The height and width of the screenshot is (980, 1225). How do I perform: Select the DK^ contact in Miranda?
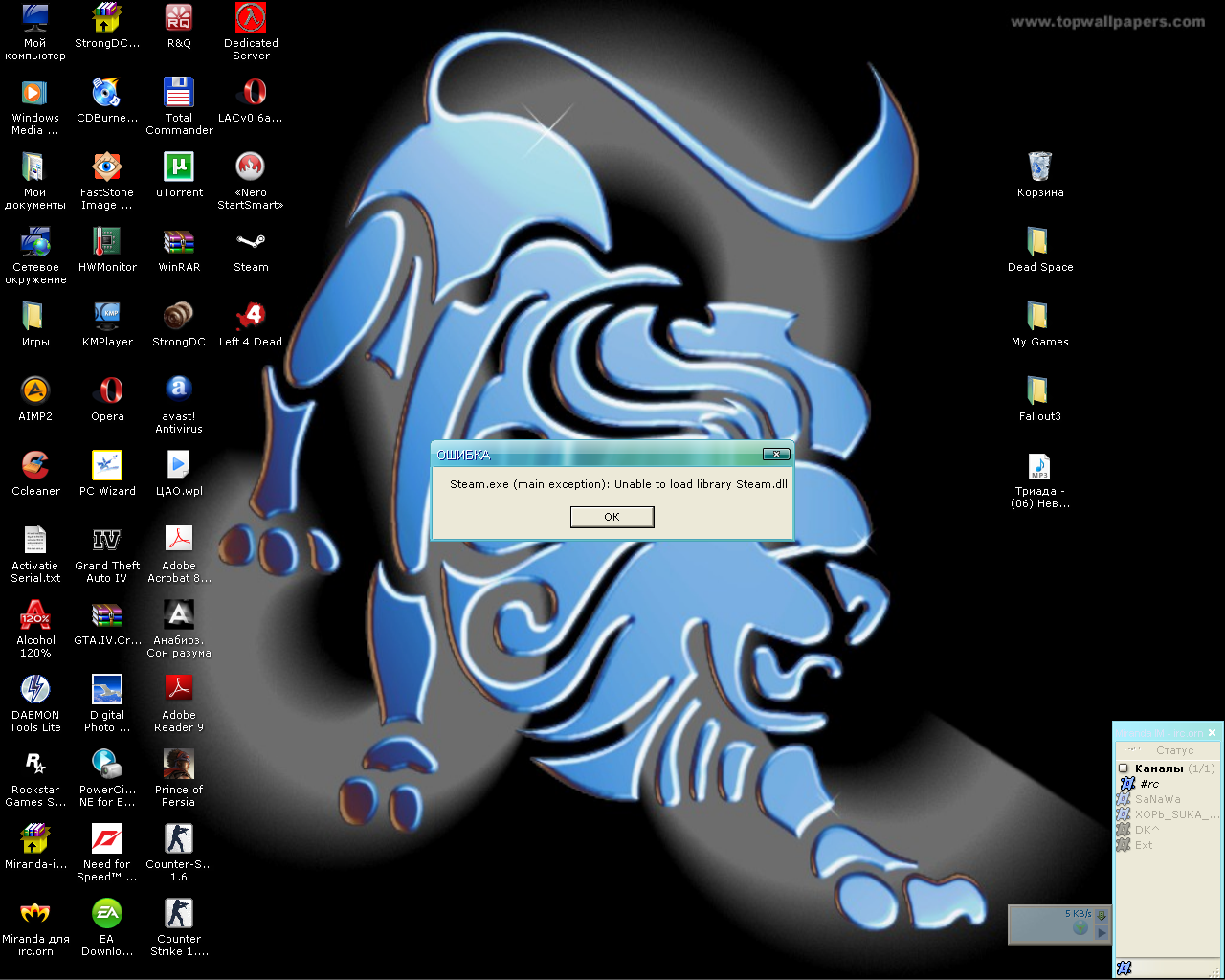coord(1147,830)
